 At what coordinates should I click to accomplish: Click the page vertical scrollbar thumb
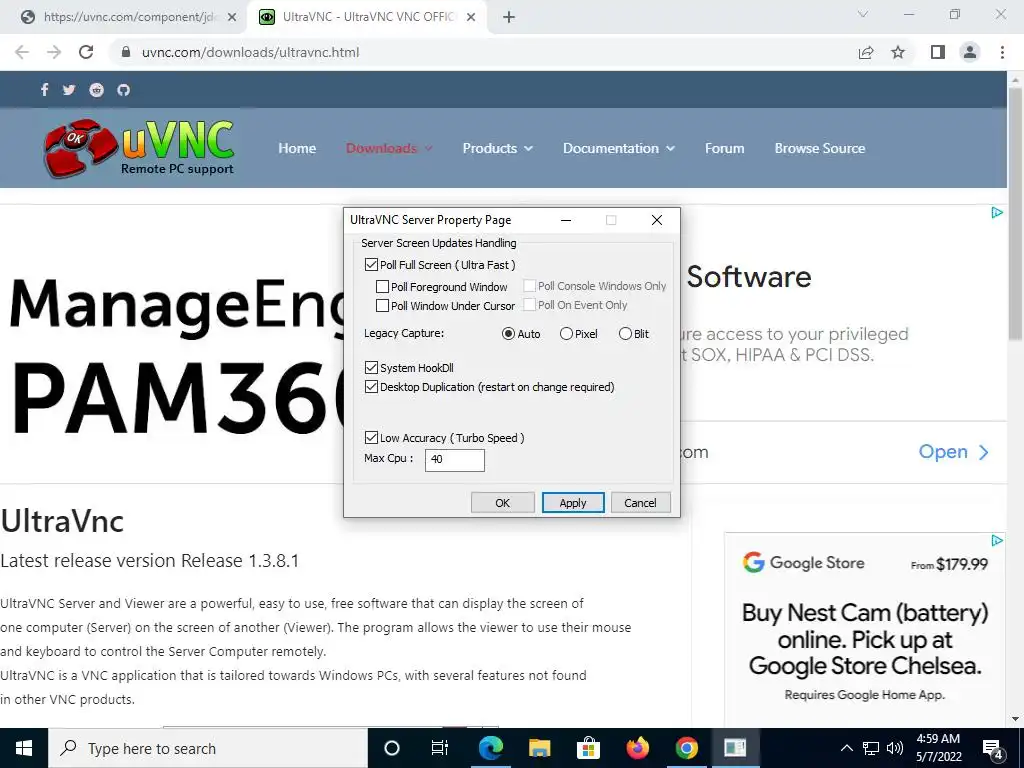tap(1016, 214)
